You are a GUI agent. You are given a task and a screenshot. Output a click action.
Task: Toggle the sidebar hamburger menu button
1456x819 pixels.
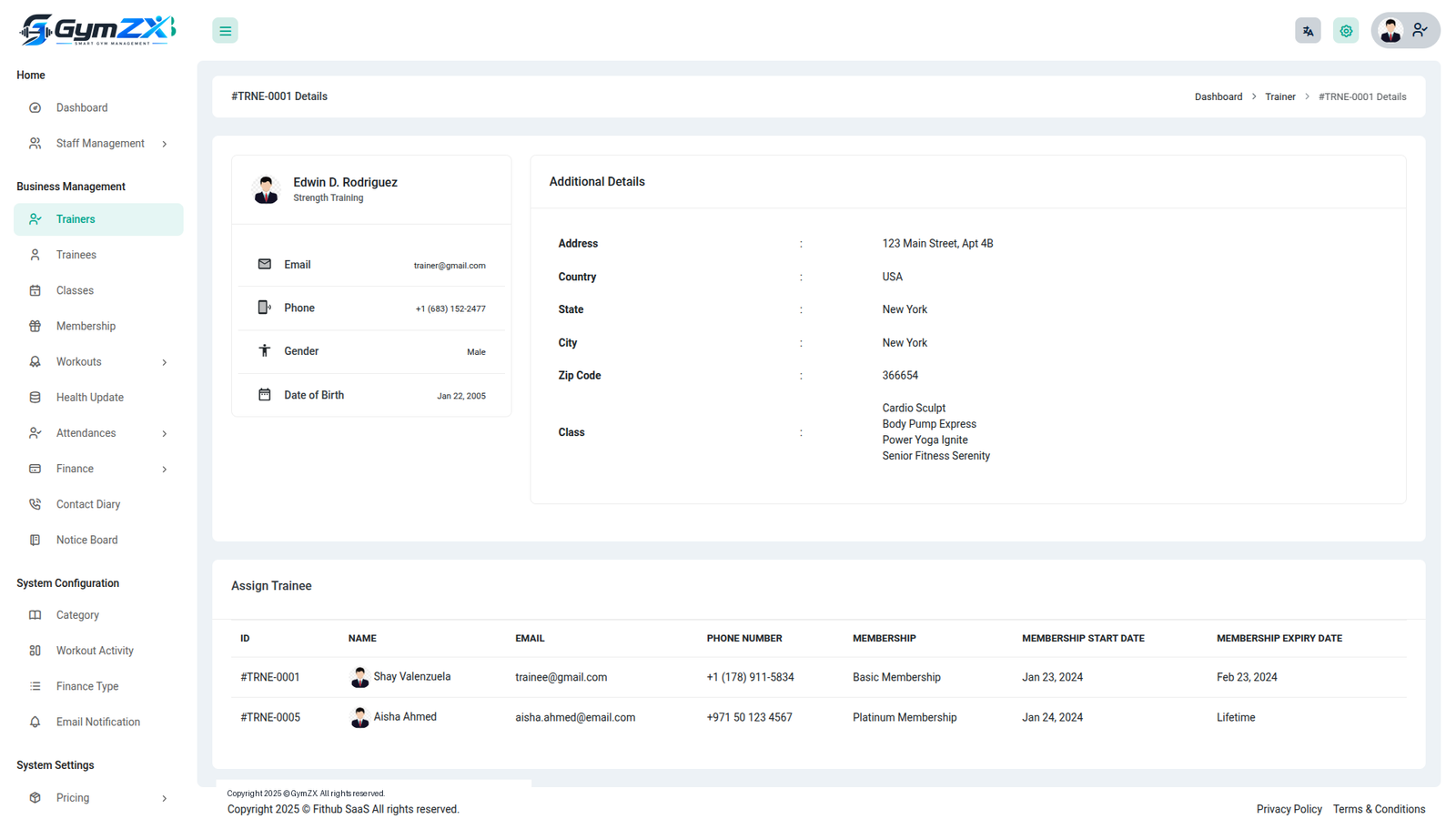pyautogui.click(x=225, y=31)
